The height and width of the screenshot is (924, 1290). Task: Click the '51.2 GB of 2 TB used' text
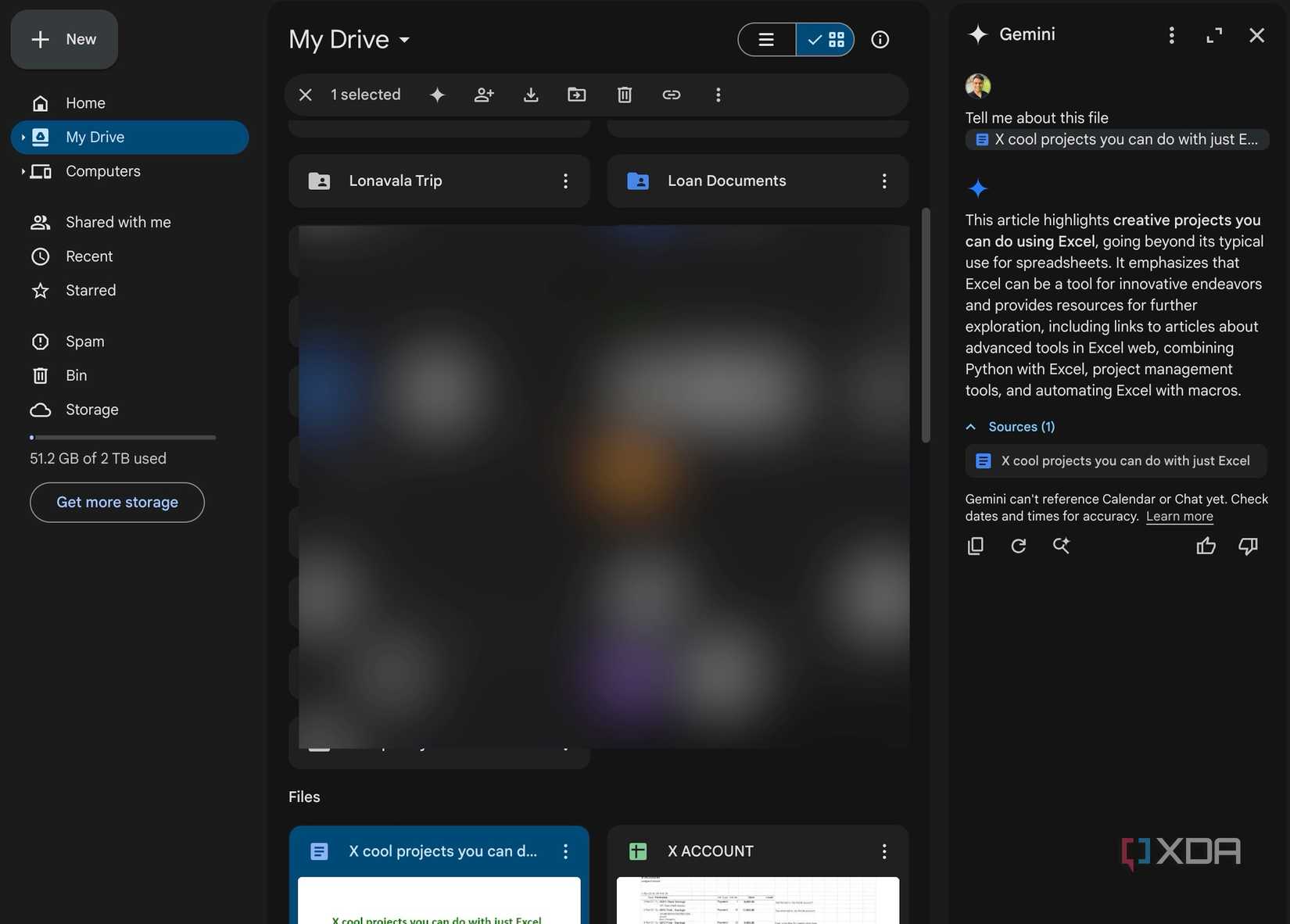98,458
